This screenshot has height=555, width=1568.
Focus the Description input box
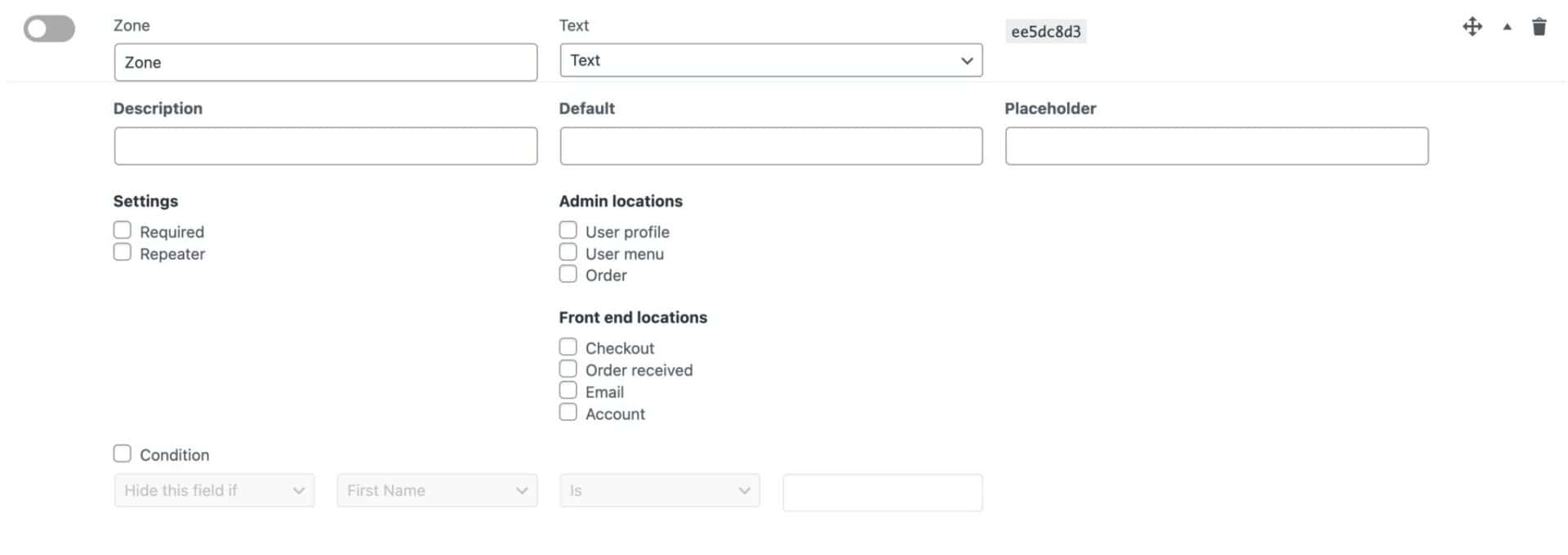tap(325, 145)
